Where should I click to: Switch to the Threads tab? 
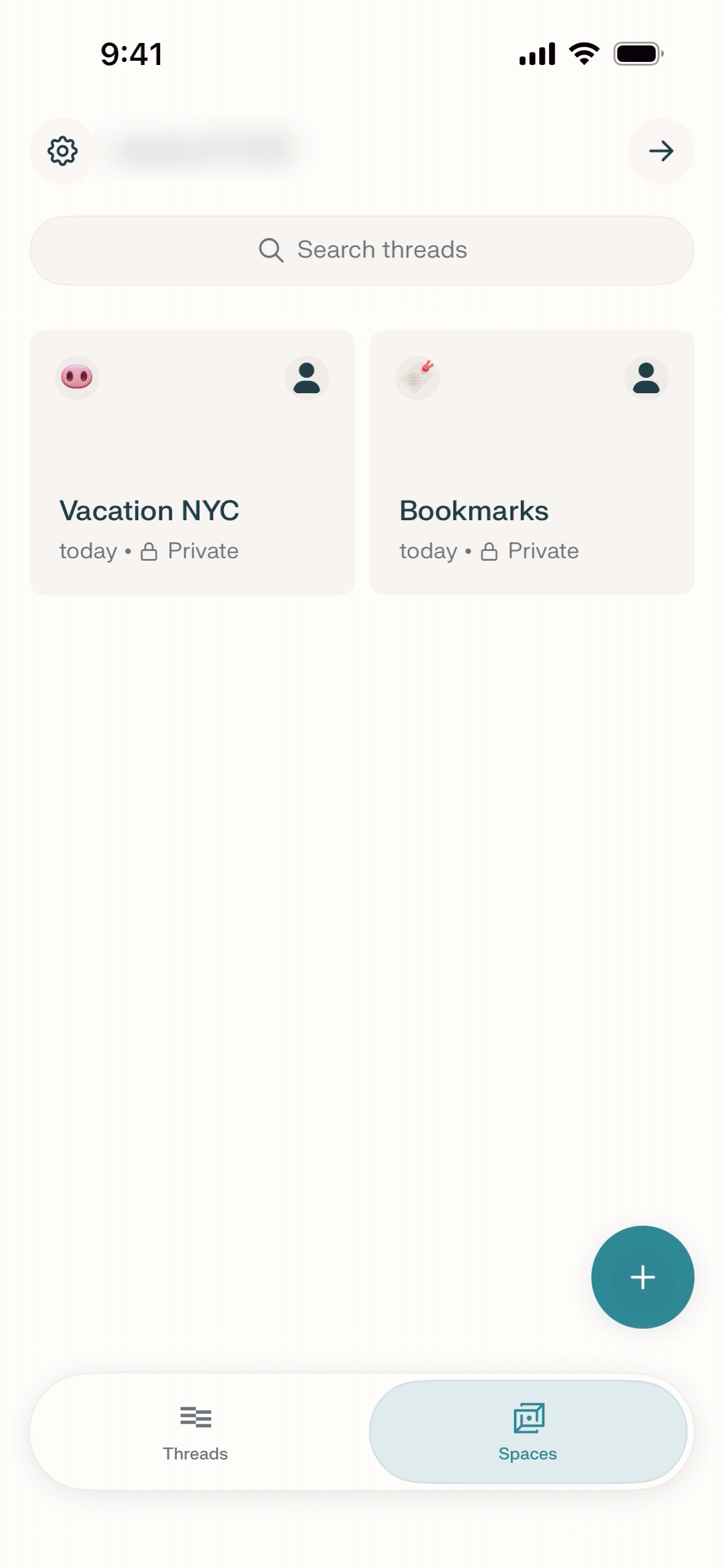tap(196, 1432)
